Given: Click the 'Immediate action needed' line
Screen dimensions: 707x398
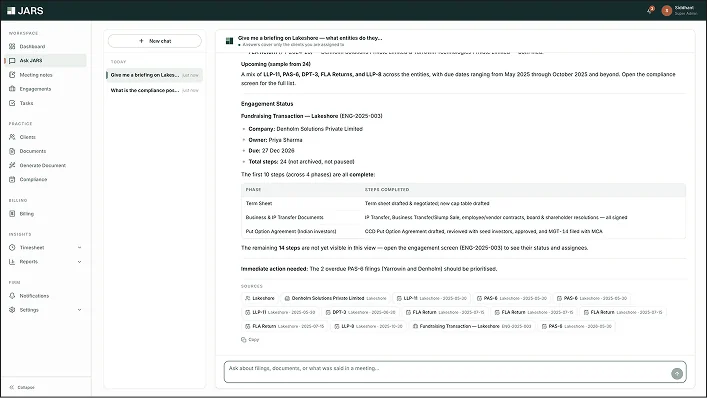Looking at the screenshot, I should 369,269.
